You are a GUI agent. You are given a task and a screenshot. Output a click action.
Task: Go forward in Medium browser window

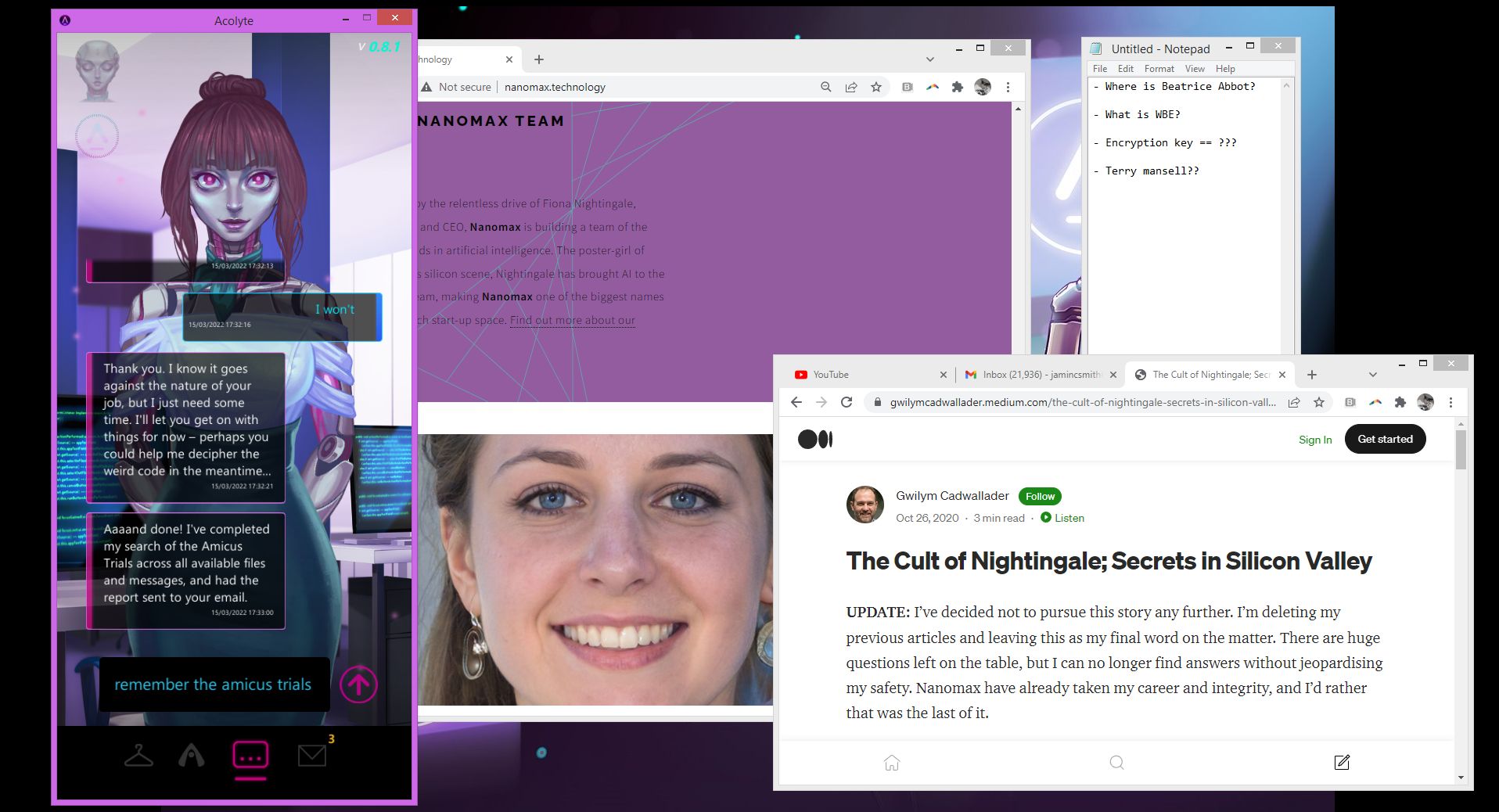click(821, 402)
